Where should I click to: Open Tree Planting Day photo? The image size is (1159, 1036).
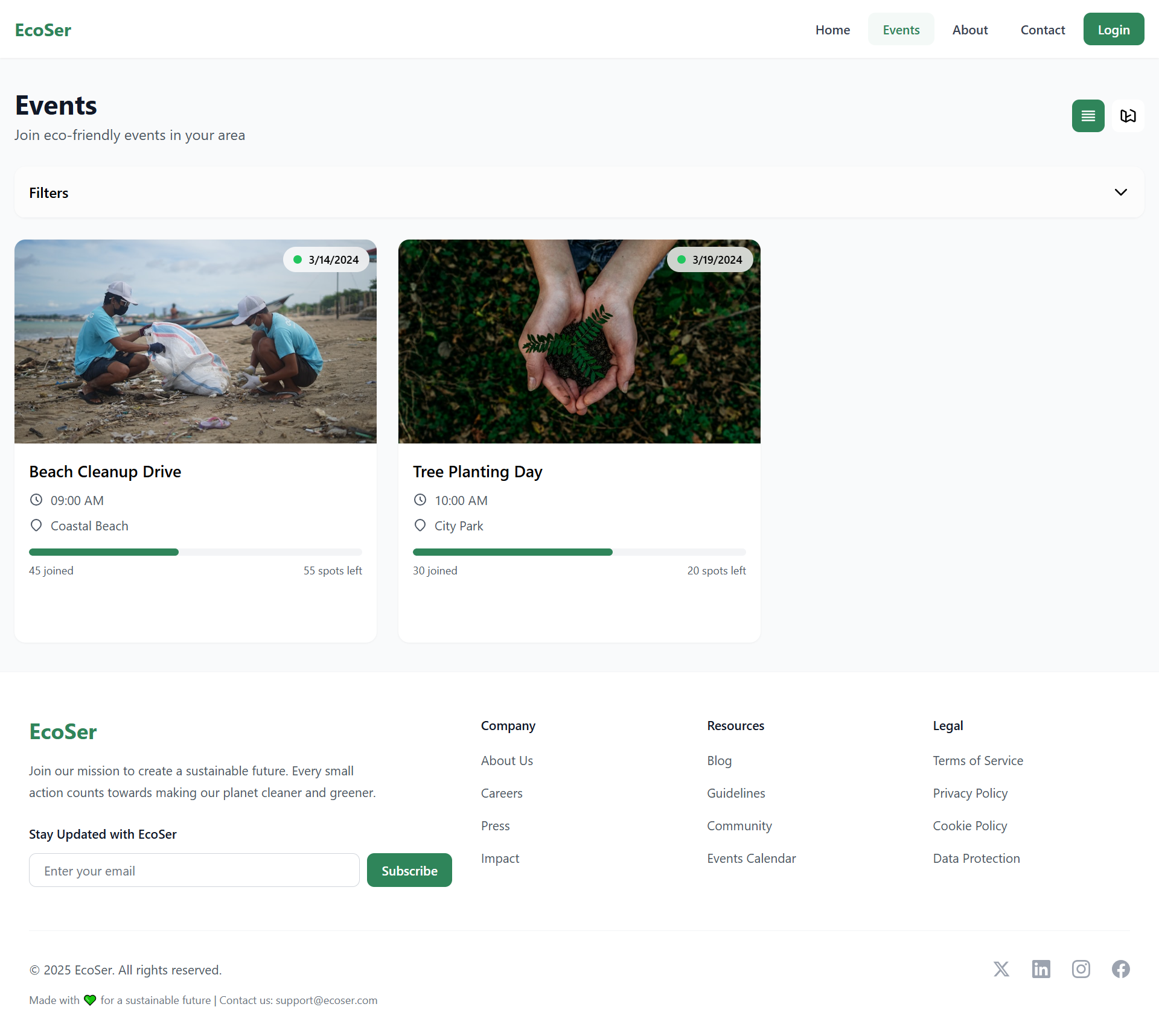tap(579, 342)
